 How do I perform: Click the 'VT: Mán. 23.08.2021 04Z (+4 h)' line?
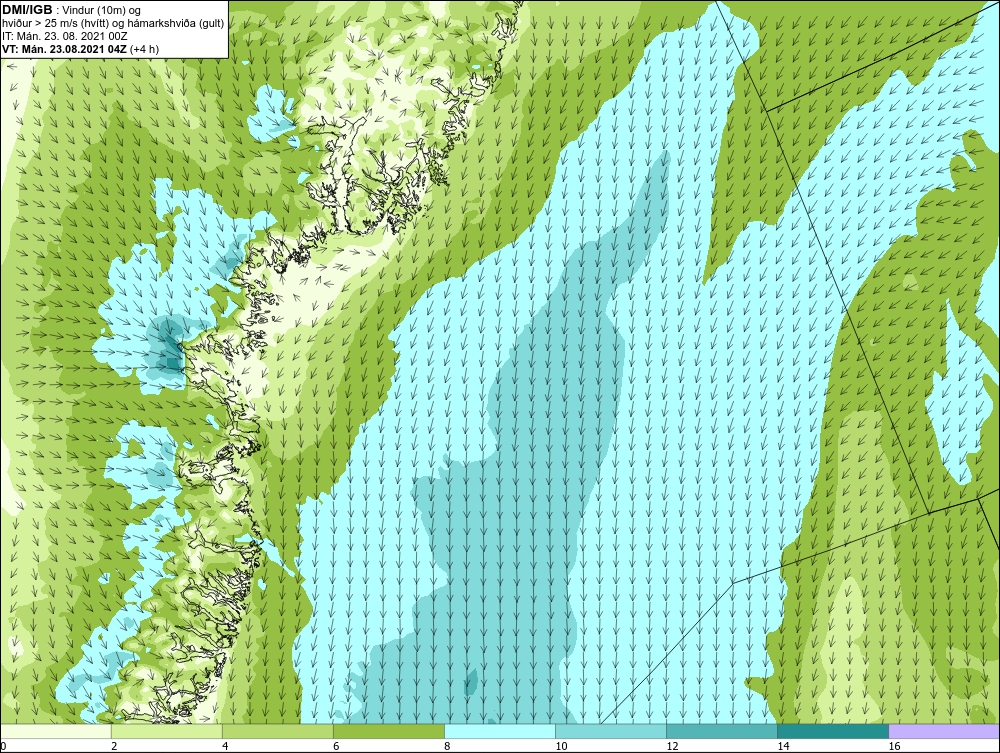click(x=80, y=49)
